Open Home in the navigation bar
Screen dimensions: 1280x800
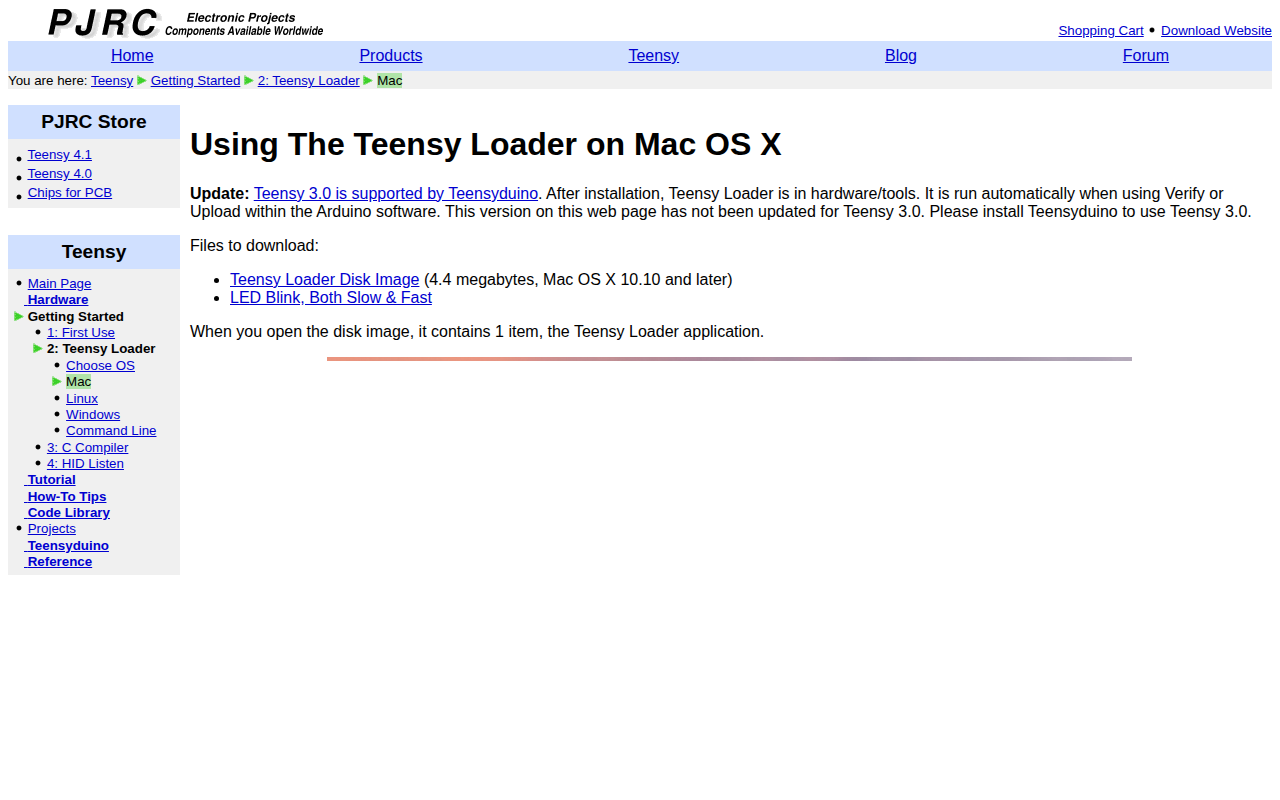132,56
